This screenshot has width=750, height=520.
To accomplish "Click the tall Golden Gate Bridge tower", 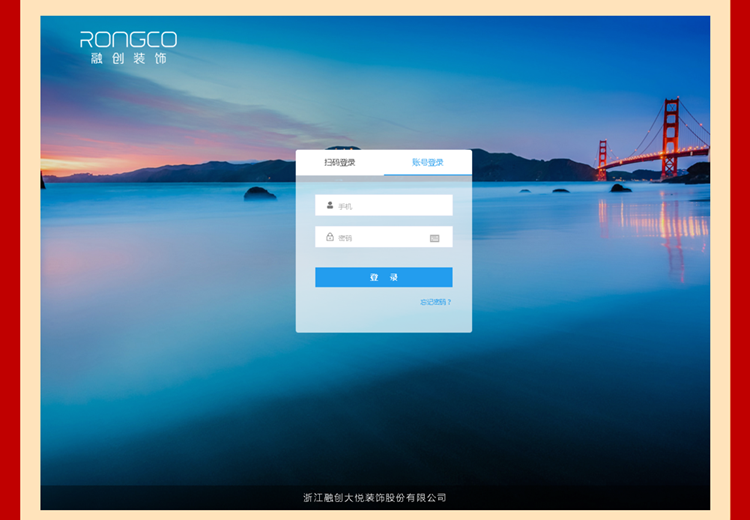I will pos(670,138).
